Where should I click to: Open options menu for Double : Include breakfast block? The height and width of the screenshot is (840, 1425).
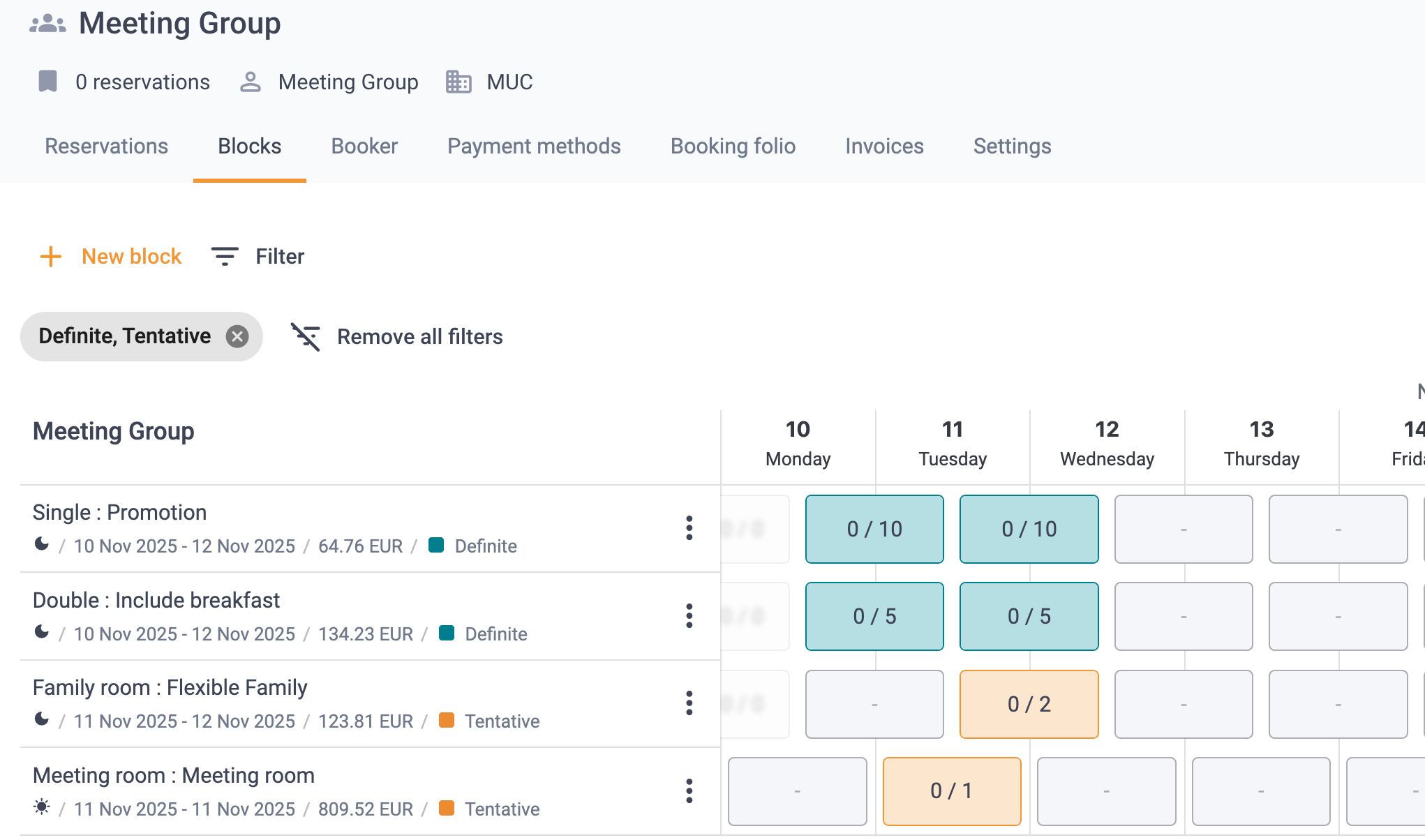point(689,616)
